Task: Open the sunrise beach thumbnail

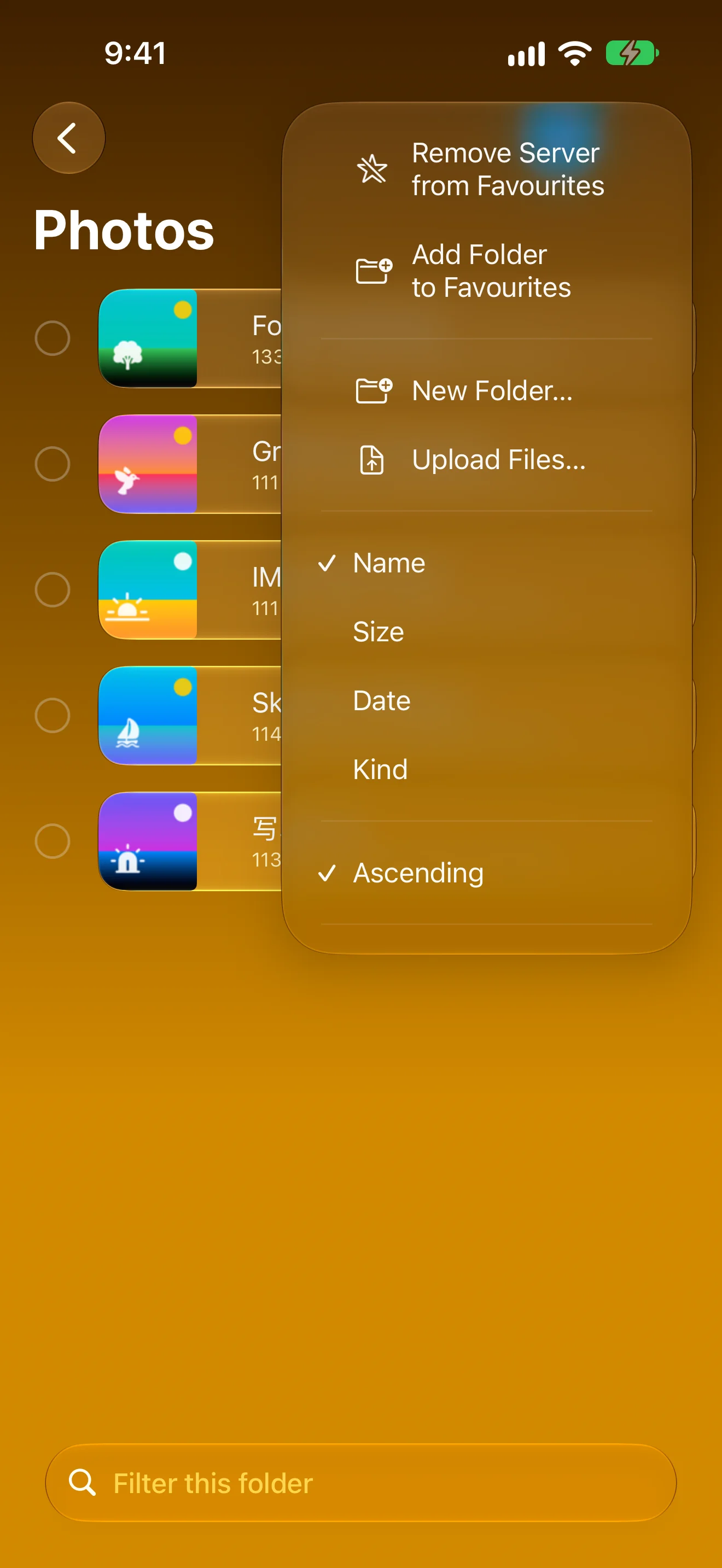Action: [x=148, y=590]
